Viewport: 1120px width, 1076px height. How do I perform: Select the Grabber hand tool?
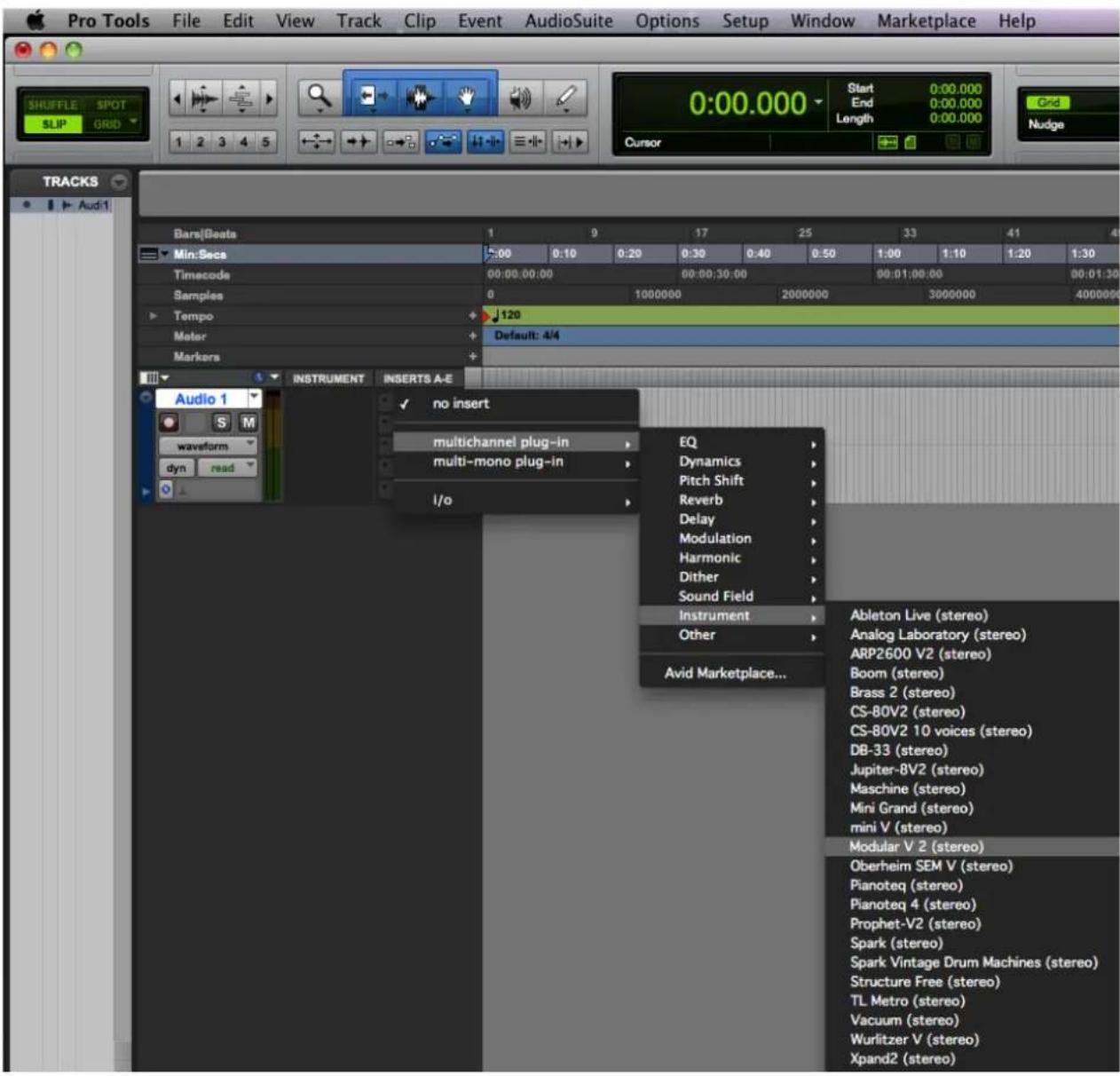click(468, 97)
